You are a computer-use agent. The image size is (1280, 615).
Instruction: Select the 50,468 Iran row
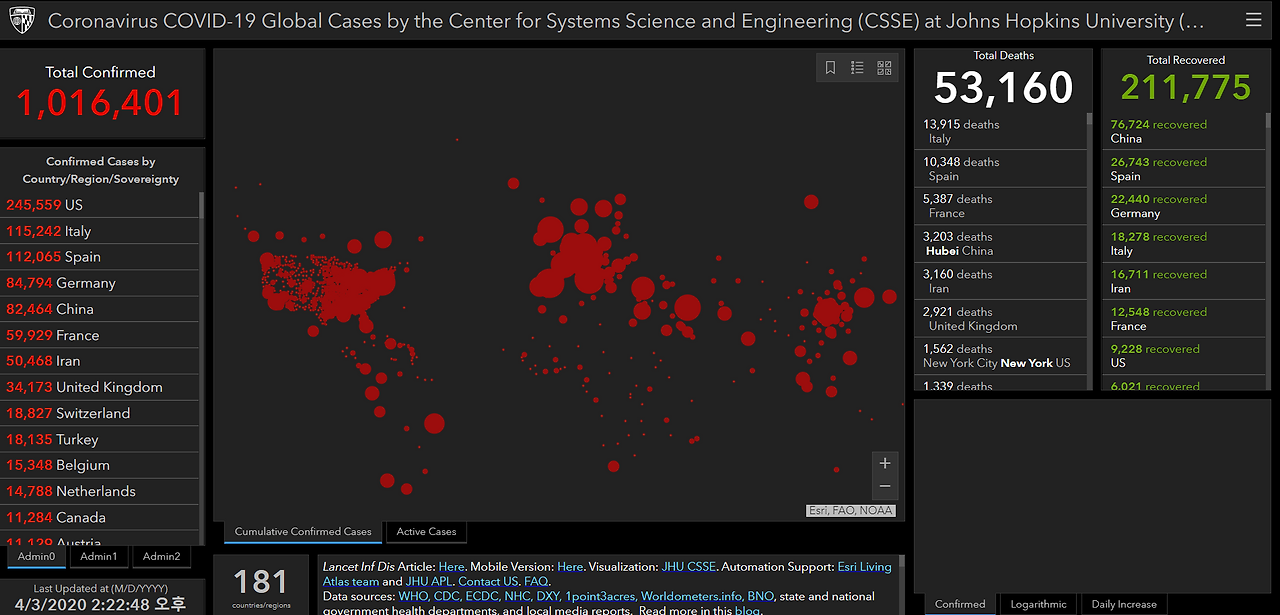[x=100, y=361]
